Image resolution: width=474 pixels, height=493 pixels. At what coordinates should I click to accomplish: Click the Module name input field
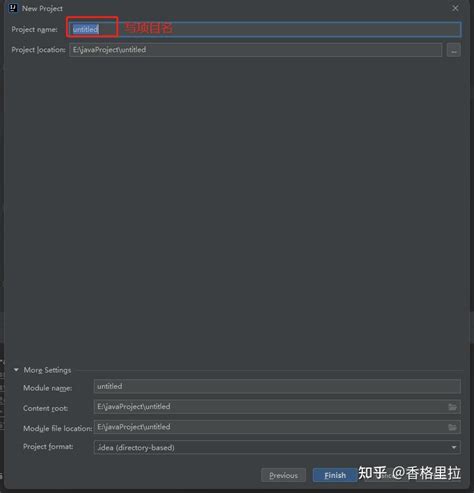click(x=277, y=386)
